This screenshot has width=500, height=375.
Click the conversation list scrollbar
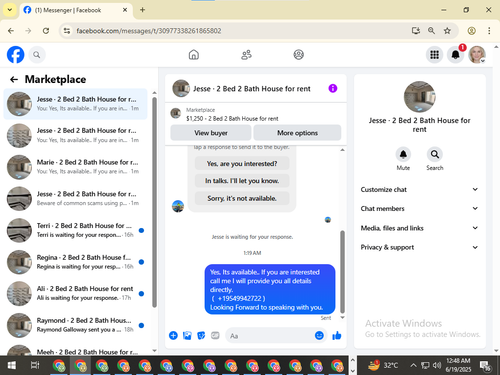coord(154,202)
